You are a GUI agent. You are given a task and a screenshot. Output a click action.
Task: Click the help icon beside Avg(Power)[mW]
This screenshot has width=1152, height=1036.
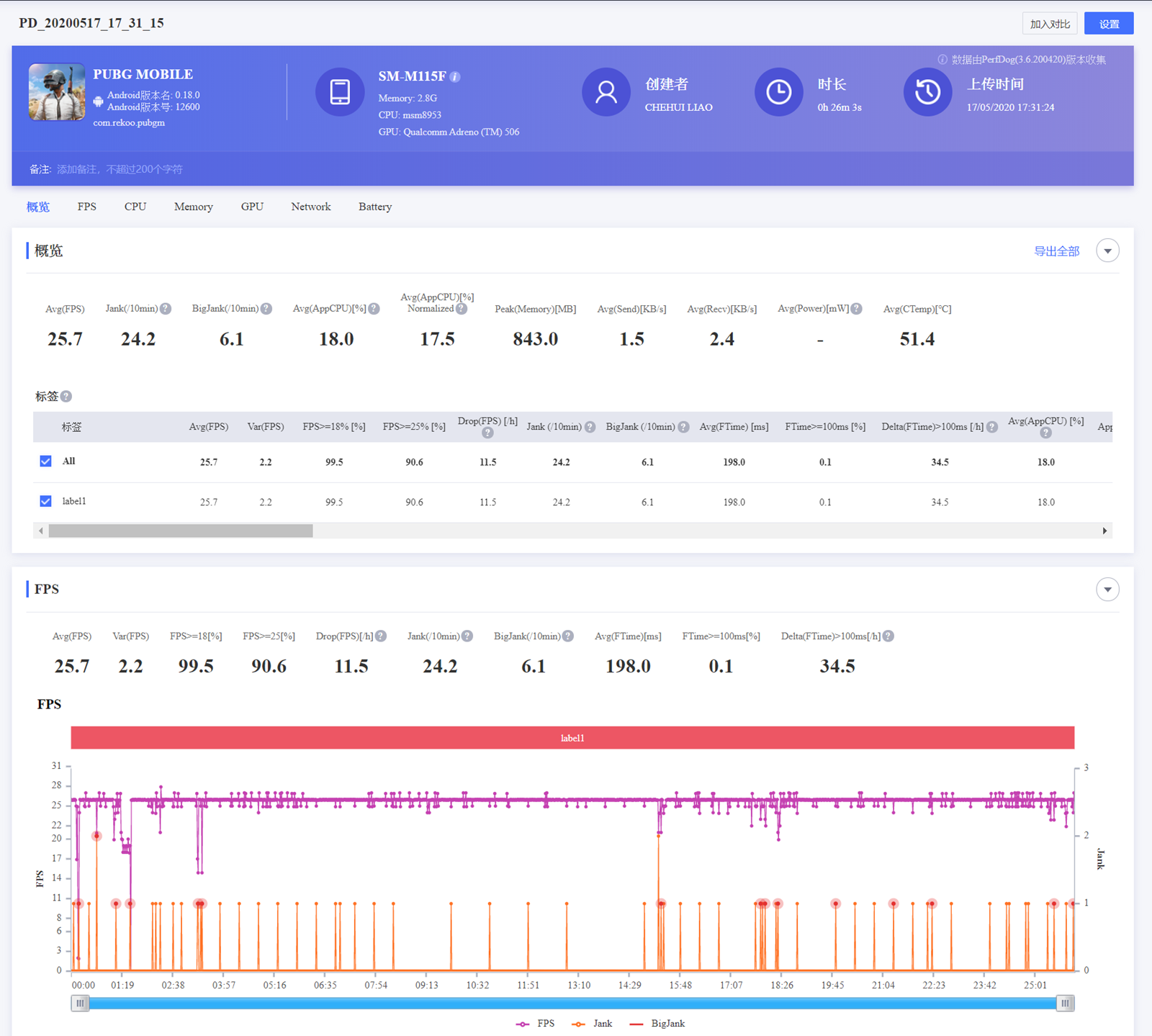[x=856, y=309]
